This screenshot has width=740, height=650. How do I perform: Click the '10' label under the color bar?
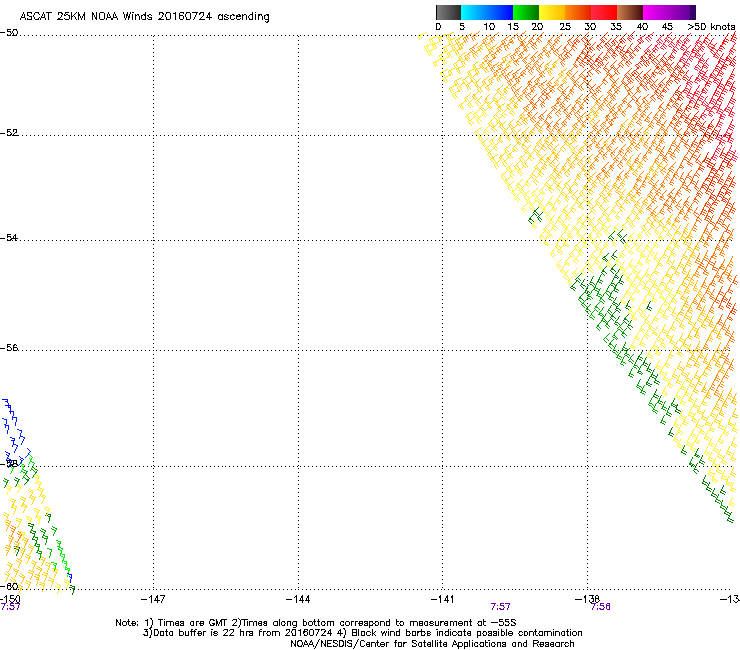489,27
